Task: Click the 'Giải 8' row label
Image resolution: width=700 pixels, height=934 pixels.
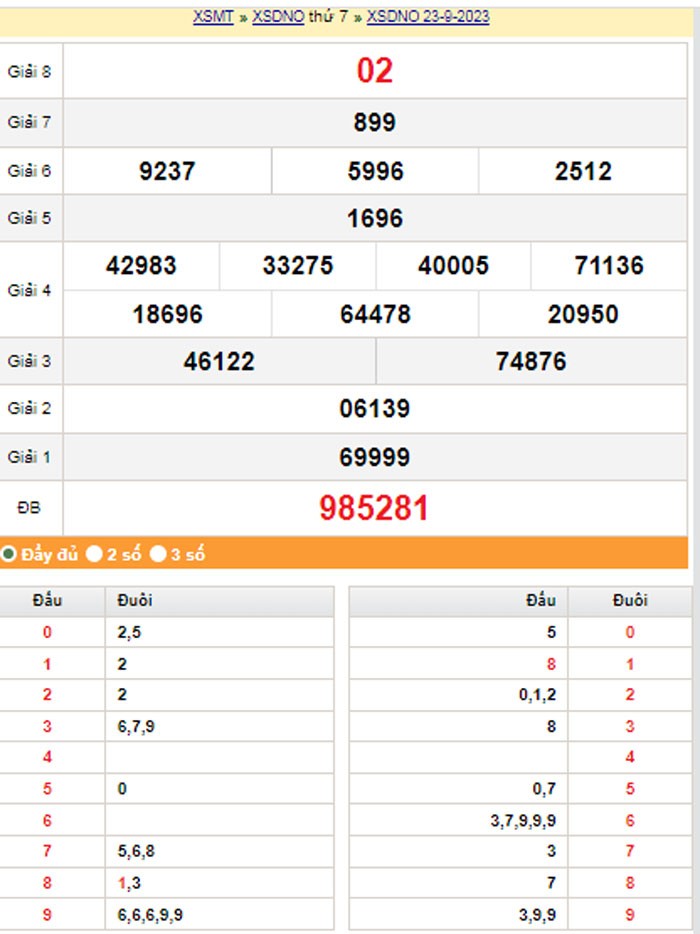Action: point(29,71)
